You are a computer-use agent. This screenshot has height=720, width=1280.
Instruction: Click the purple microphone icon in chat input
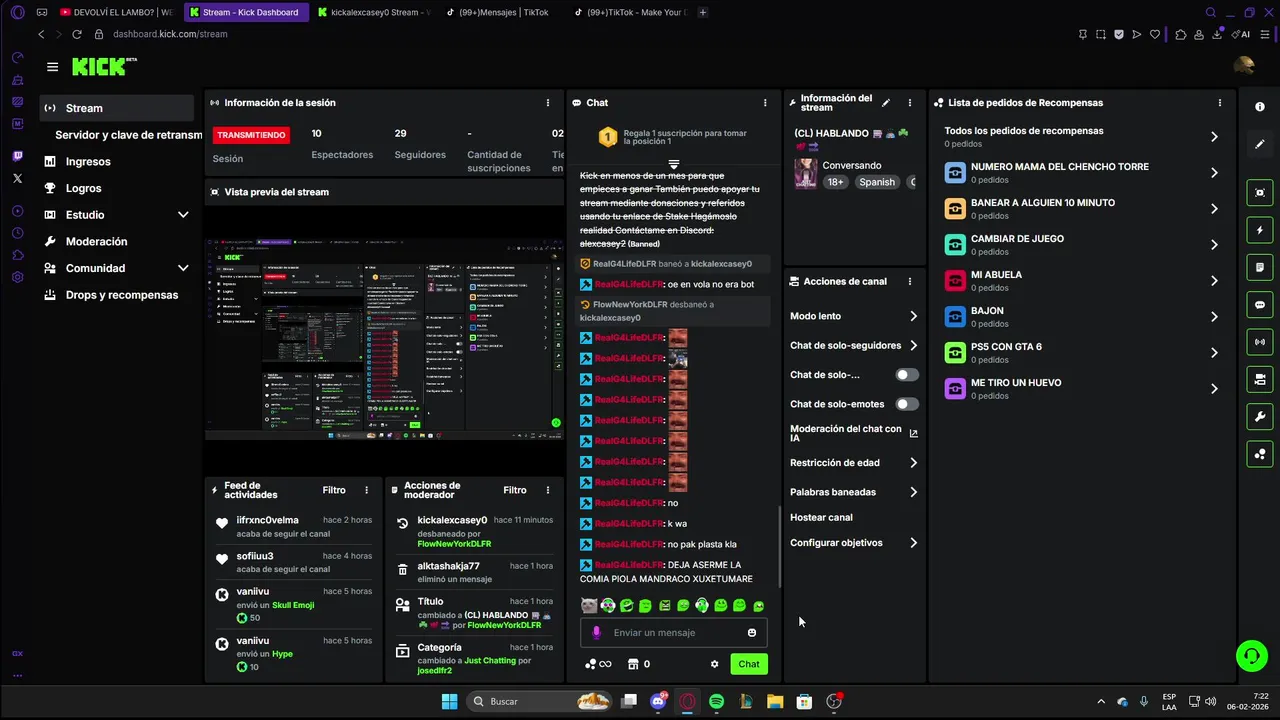click(597, 632)
